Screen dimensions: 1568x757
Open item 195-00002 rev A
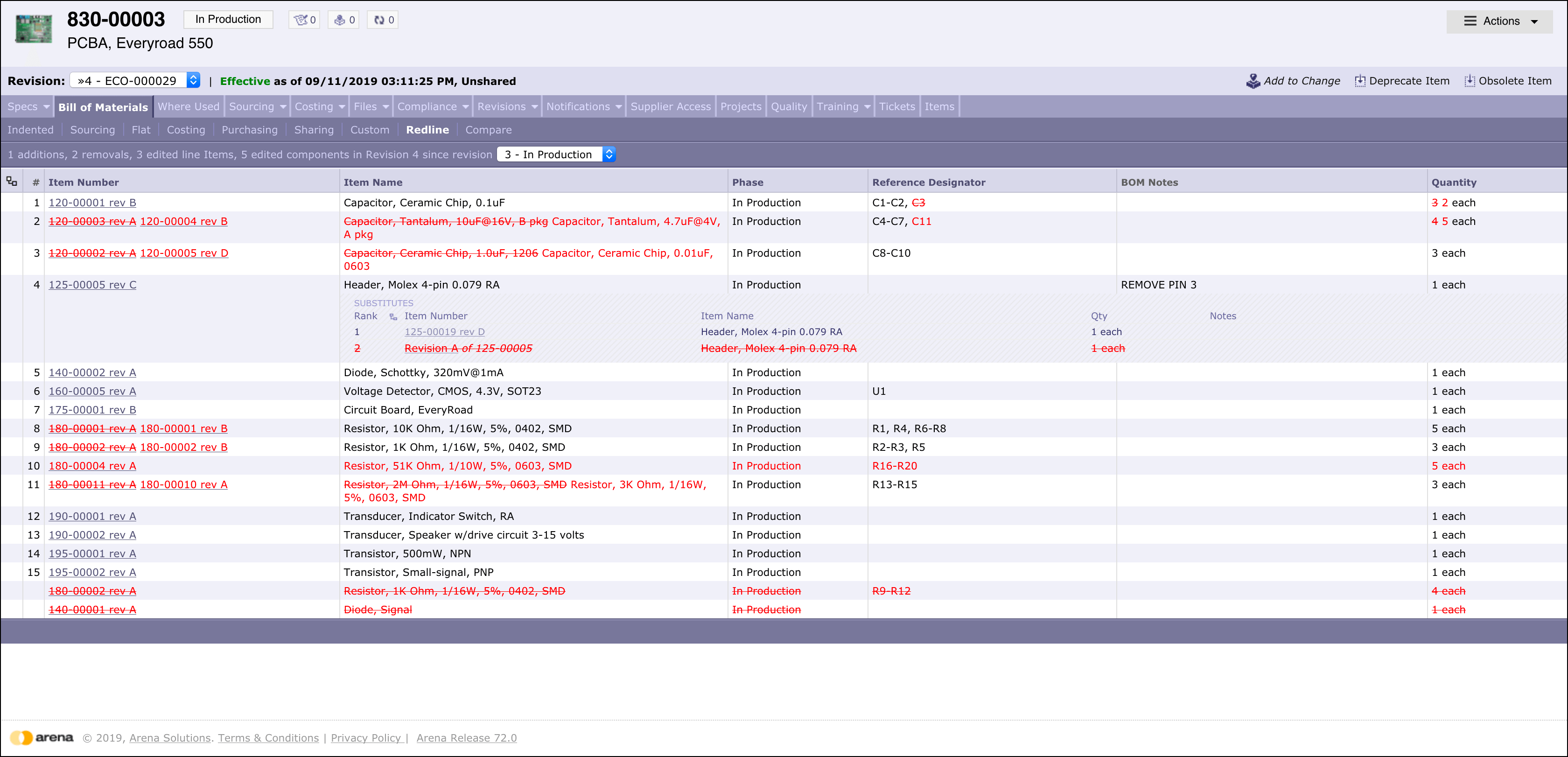[92, 572]
